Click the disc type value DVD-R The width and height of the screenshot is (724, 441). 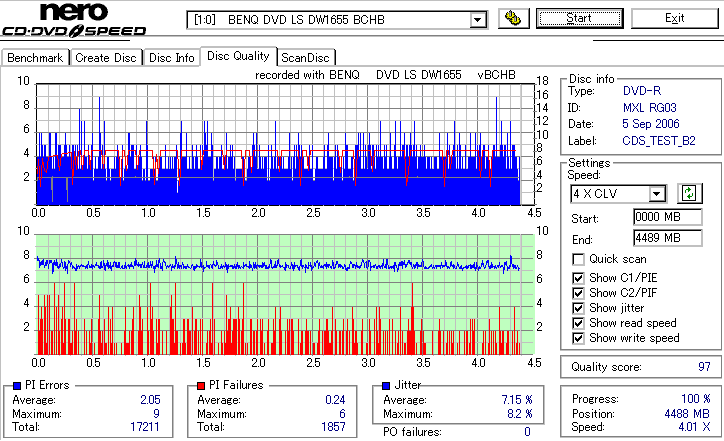tap(642, 91)
